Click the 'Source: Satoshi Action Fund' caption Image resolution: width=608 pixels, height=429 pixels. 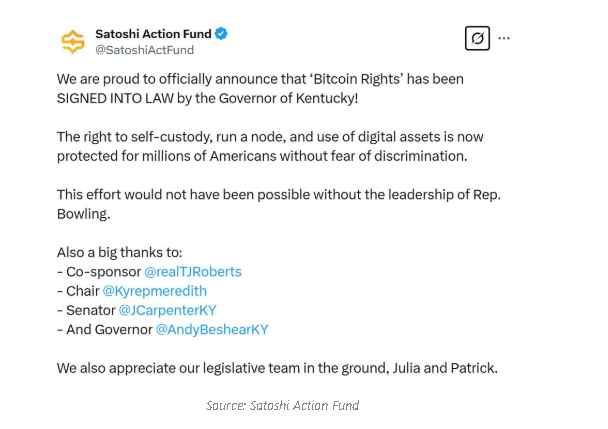(282, 405)
